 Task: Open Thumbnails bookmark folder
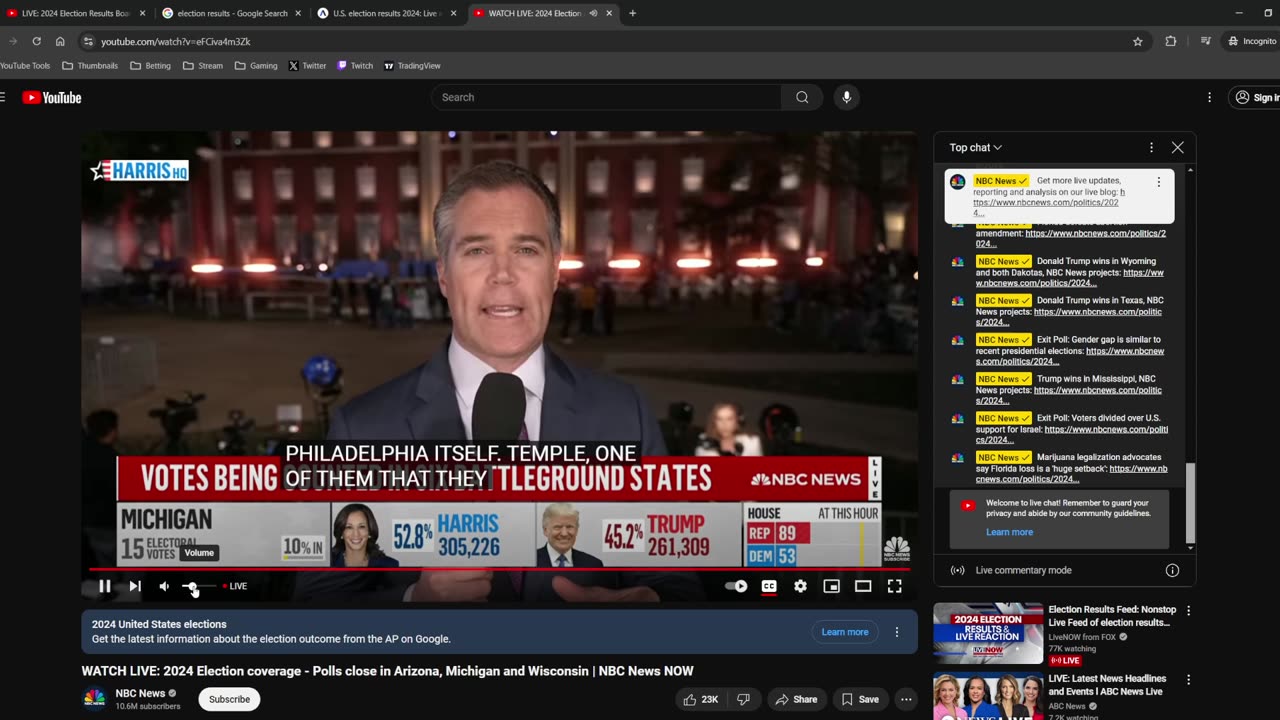tap(90, 66)
